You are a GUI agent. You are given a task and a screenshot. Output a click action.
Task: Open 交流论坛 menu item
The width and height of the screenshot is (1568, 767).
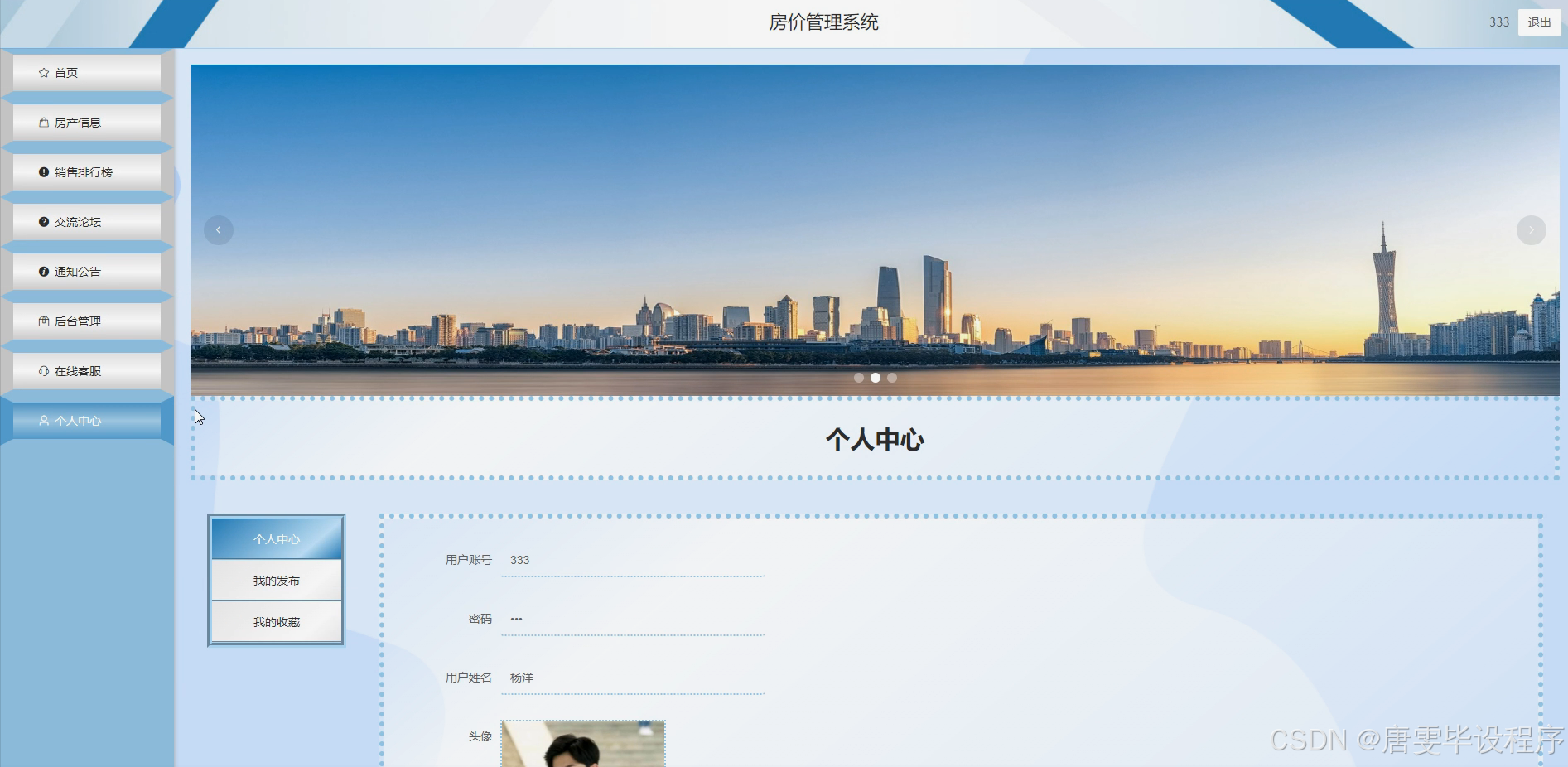click(87, 222)
